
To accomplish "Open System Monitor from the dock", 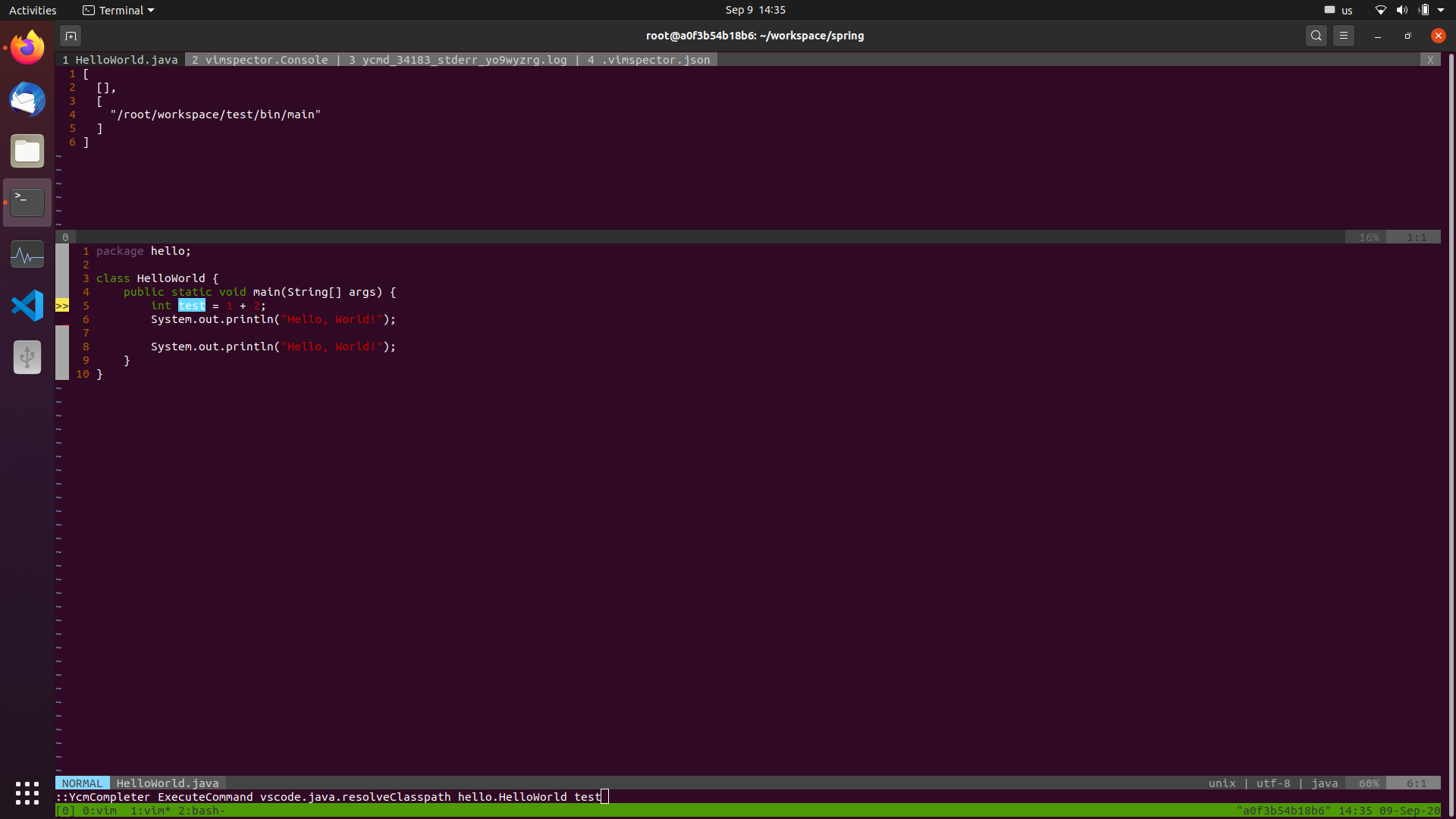I will click(27, 254).
